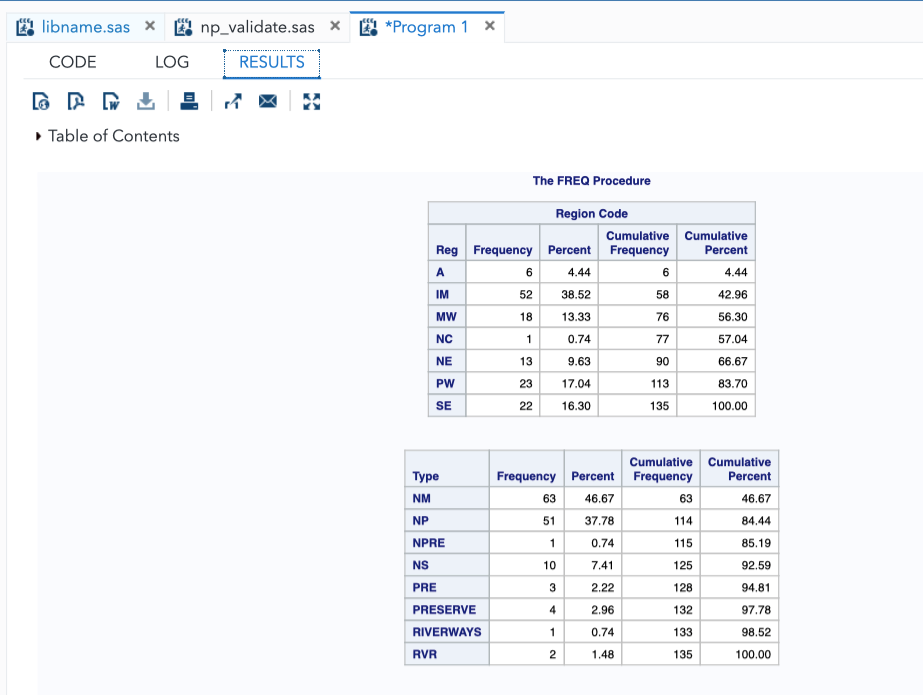
Task: Download results as HTML file icon
Action: (x=40, y=100)
